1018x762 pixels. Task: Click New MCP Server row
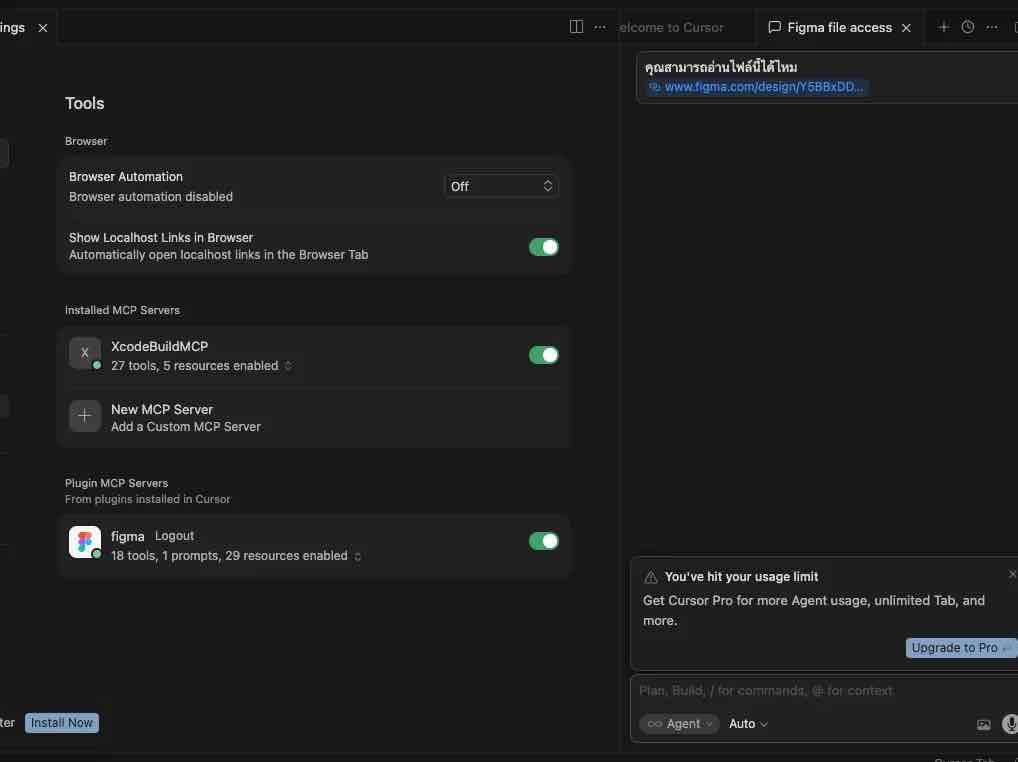(314, 417)
